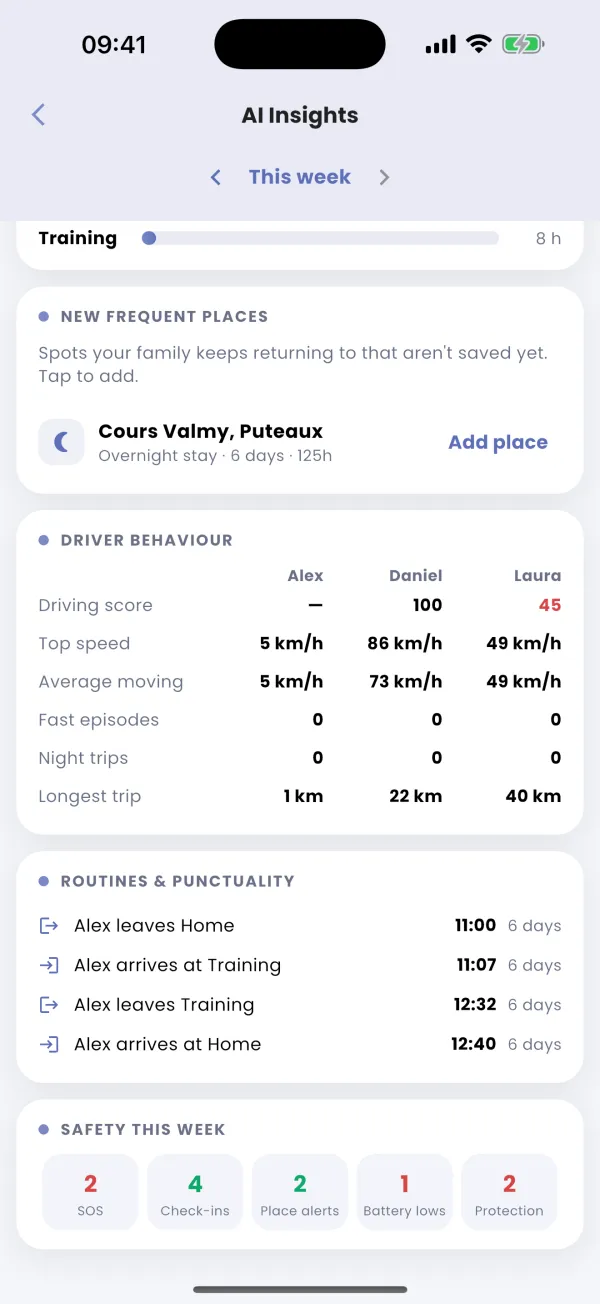The height and width of the screenshot is (1304, 600).
Task: Tap the leaves Training exit icon
Action: [48, 1005]
